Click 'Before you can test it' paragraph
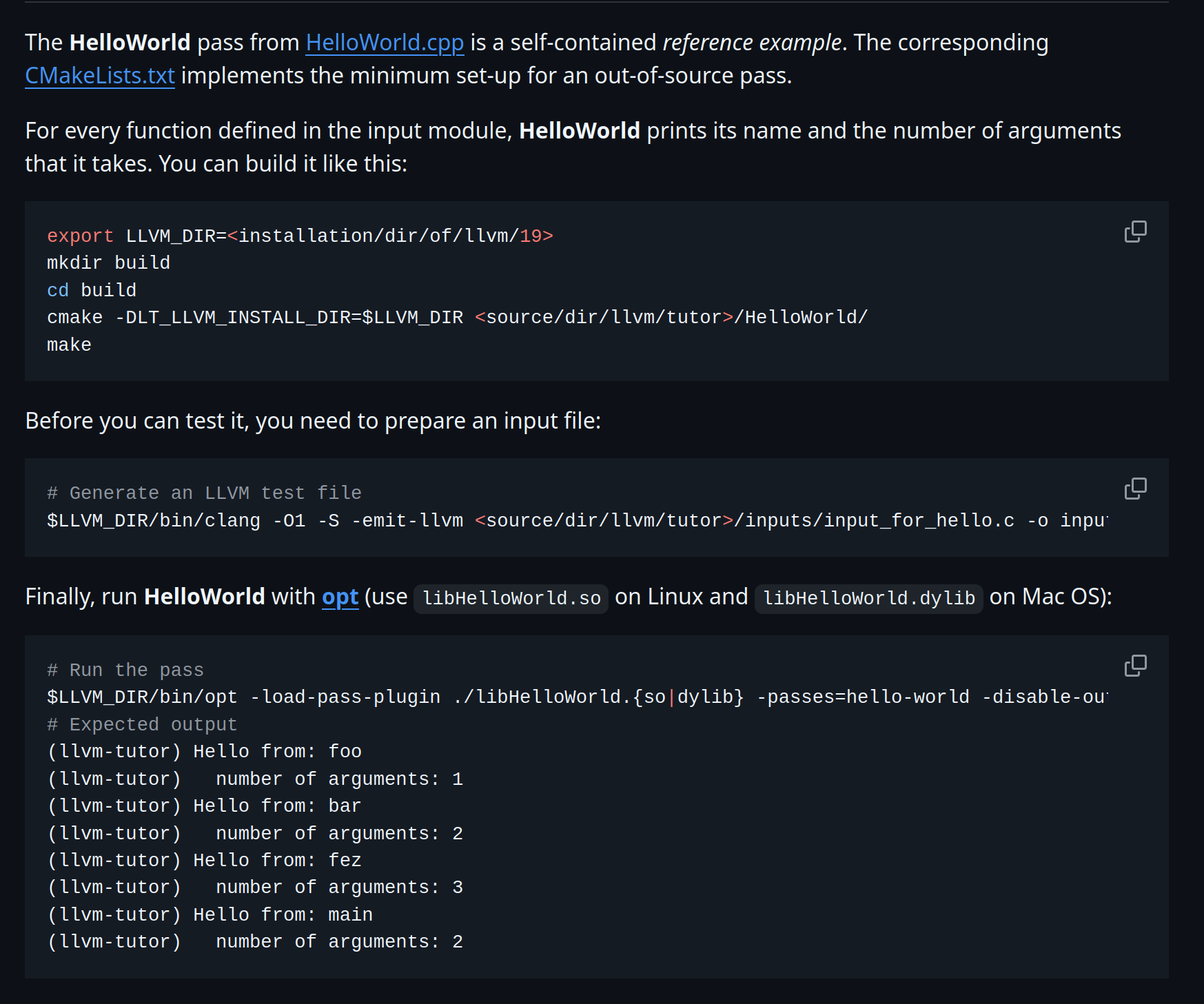The width and height of the screenshot is (1204, 1004). (313, 421)
